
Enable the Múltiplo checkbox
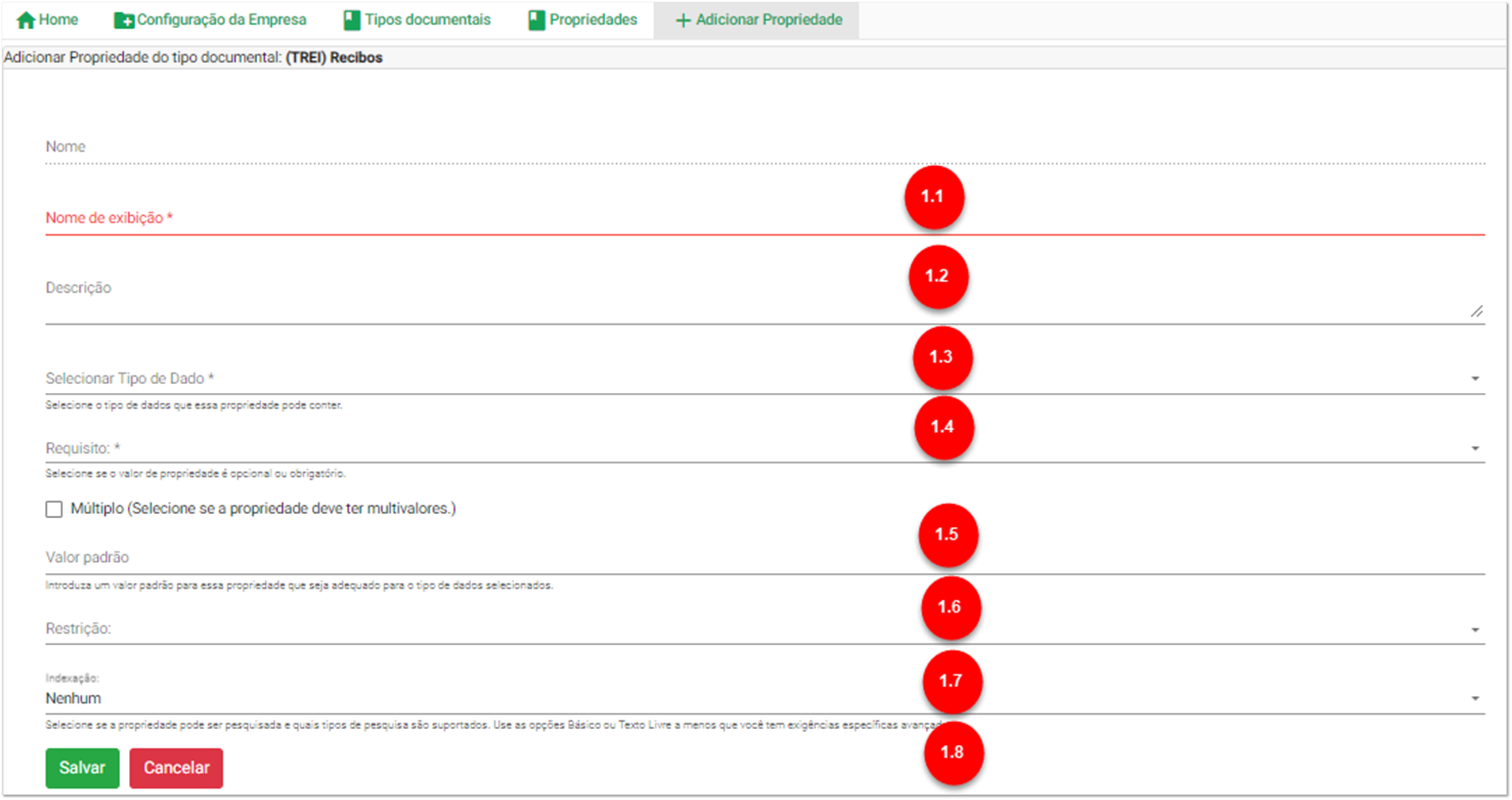tap(54, 509)
